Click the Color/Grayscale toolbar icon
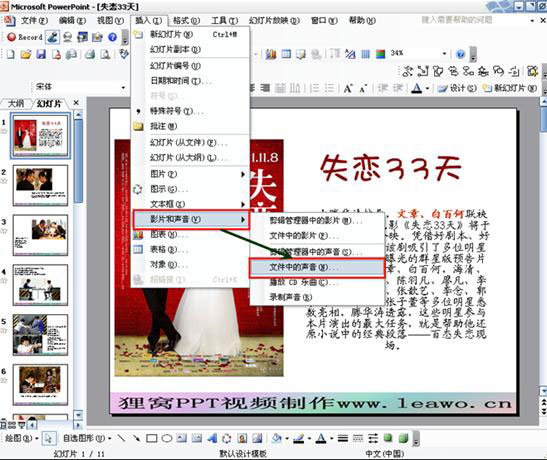The image size is (547, 460). (380, 54)
